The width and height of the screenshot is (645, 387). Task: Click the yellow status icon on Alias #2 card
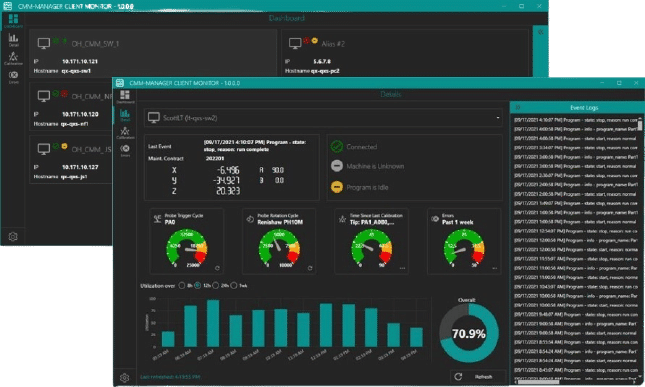[315, 40]
